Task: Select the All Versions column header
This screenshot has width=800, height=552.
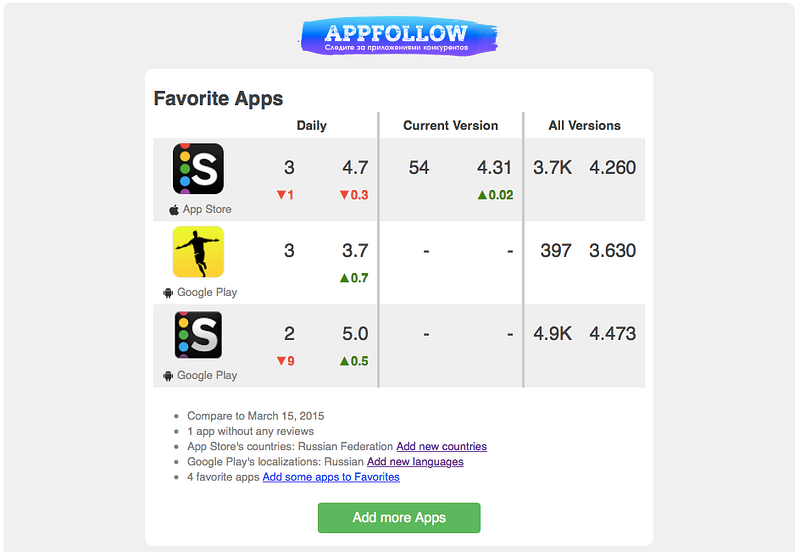Action: (584, 126)
